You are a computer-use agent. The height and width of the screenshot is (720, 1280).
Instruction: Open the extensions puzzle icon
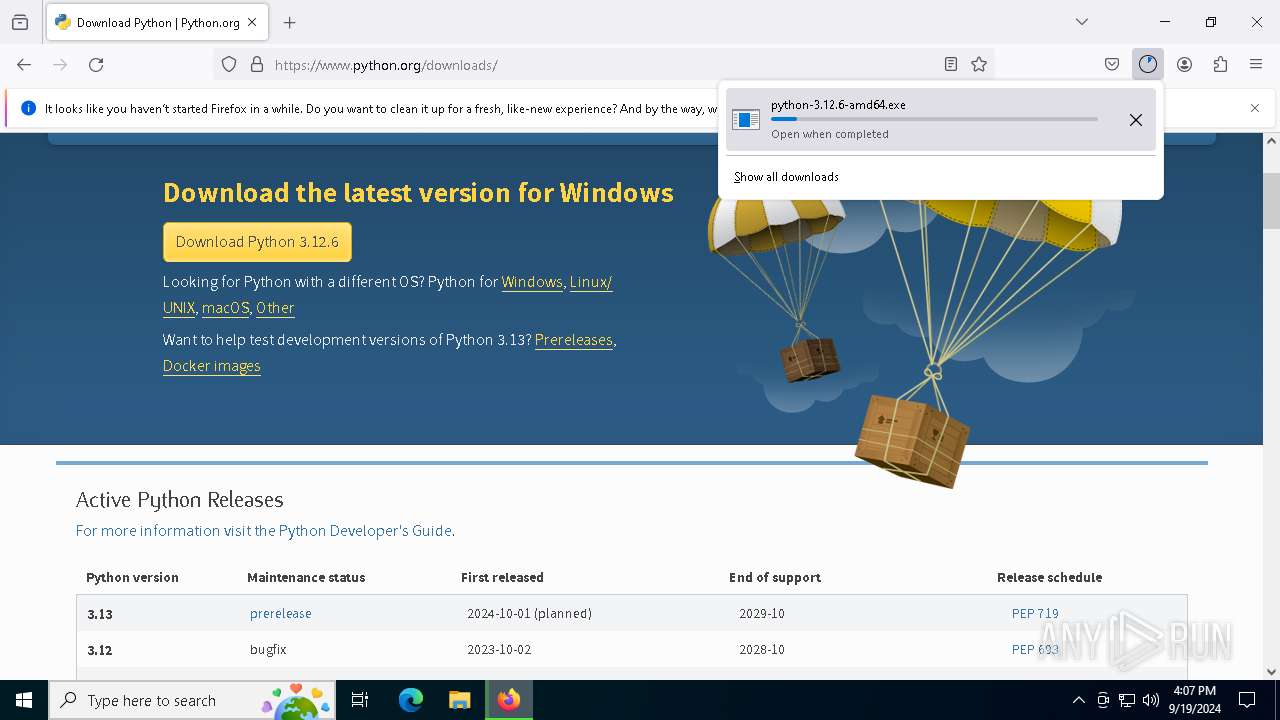(x=1220, y=65)
